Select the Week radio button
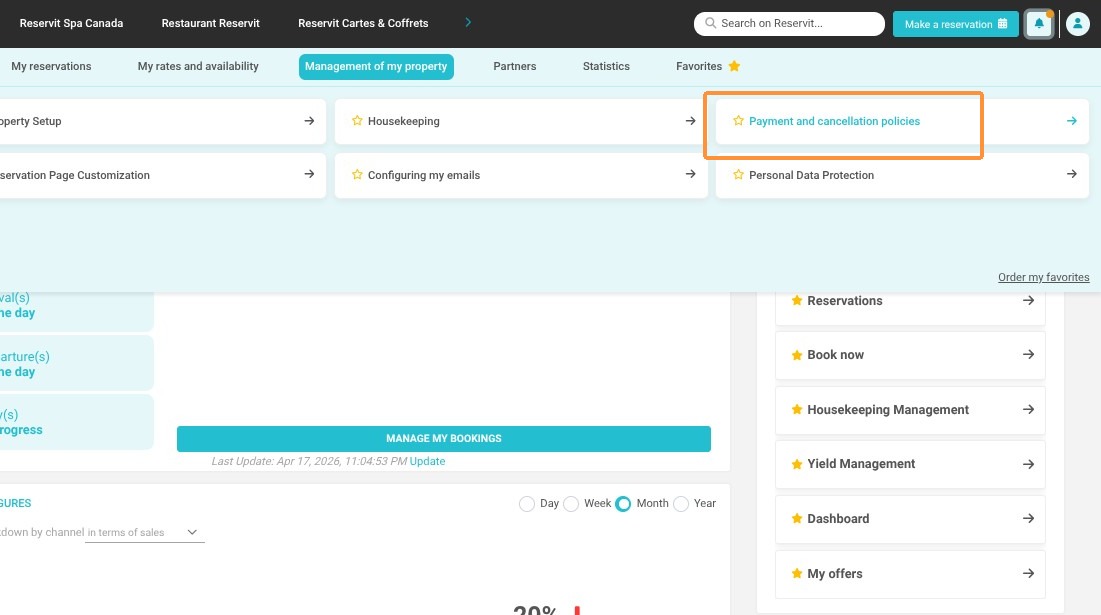 pyautogui.click(x=571, y=504)
